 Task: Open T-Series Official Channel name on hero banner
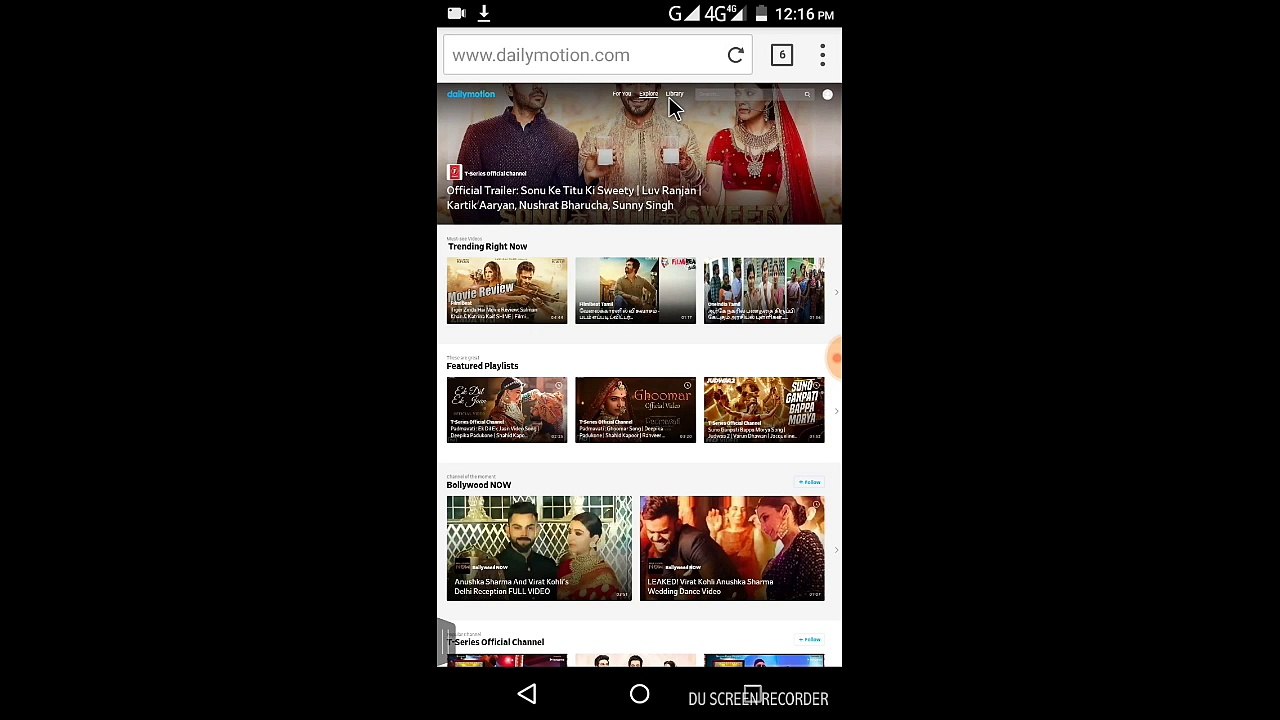495,173
